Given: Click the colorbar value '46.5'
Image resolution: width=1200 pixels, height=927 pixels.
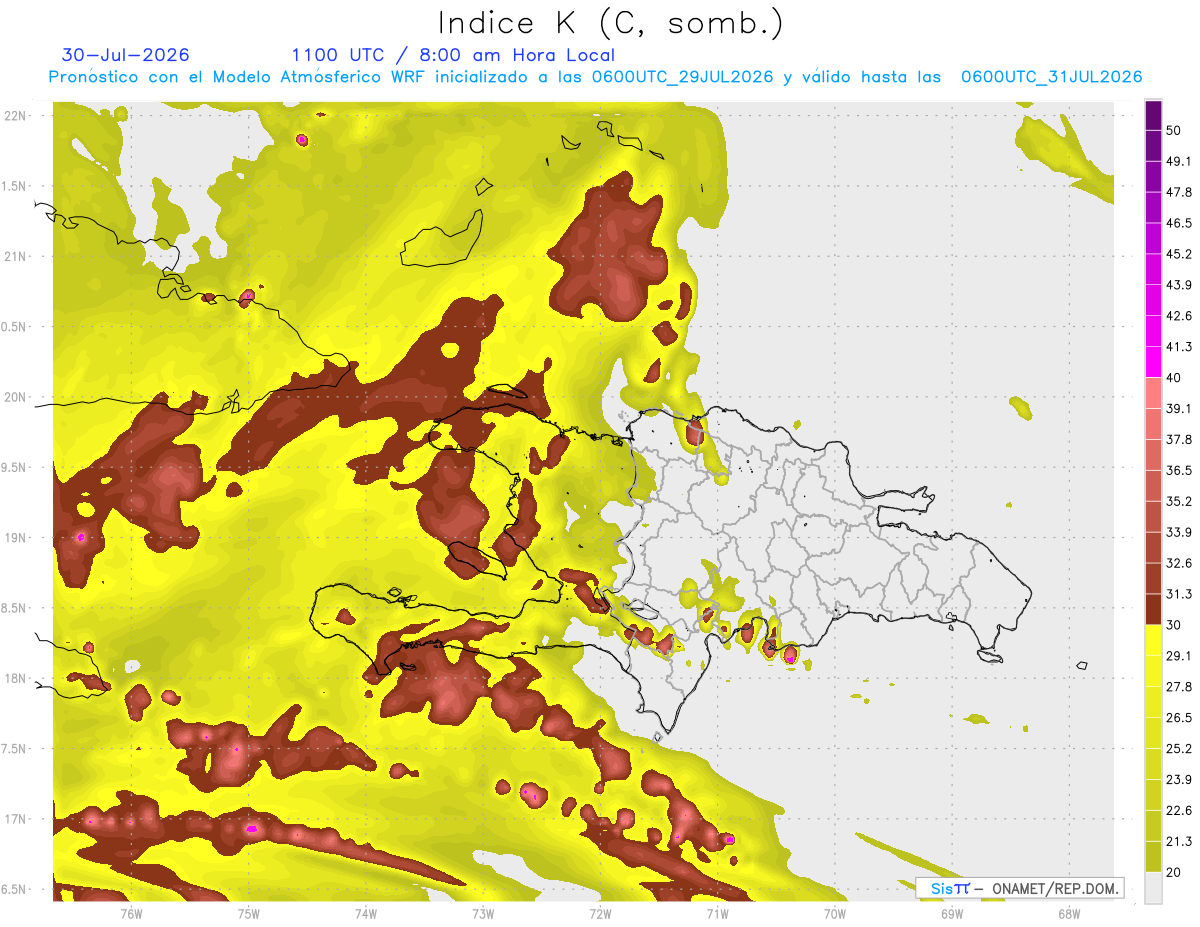Looking at the screenshot, I should click(1178, 223).
